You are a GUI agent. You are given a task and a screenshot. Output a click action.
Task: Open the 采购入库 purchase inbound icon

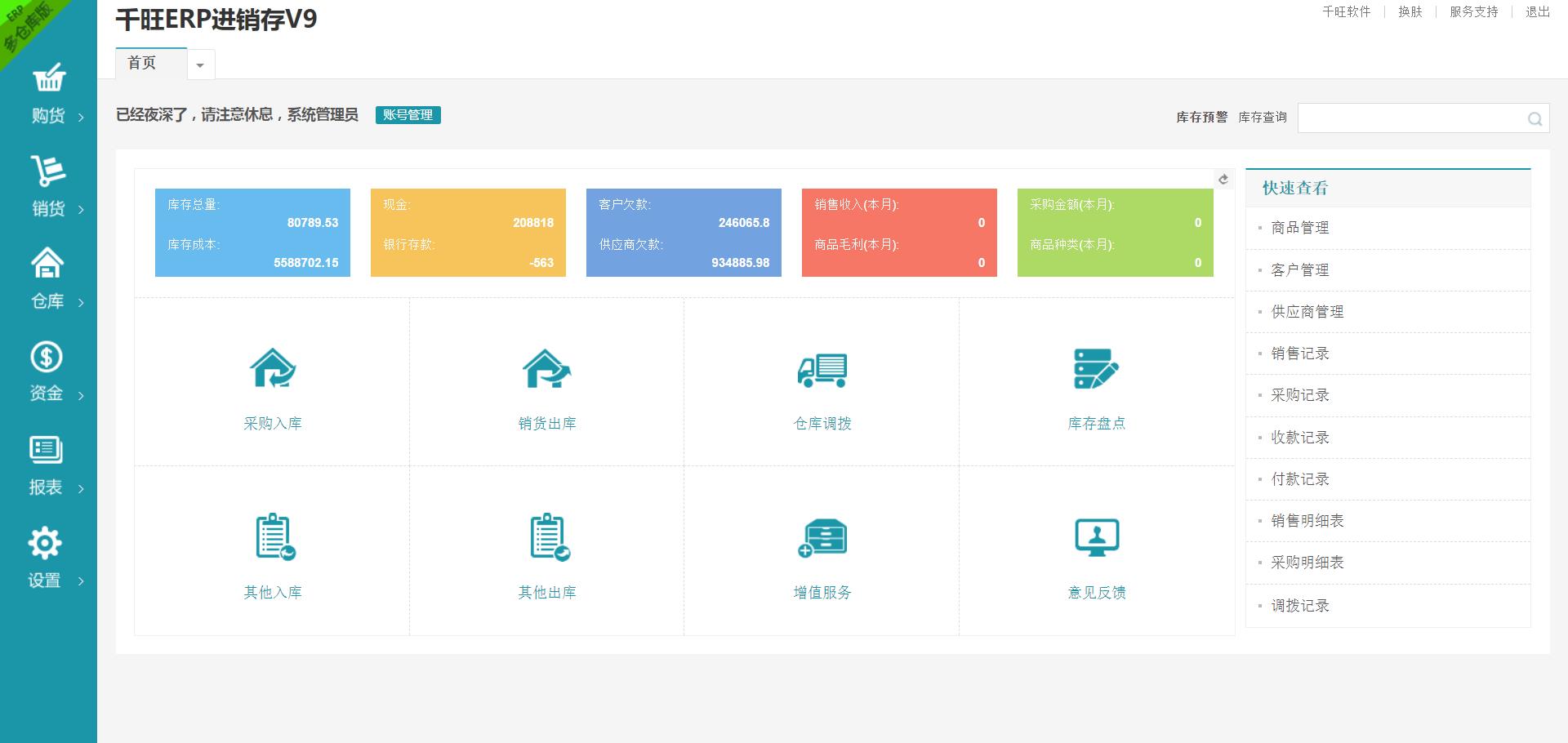click(273, 369)
